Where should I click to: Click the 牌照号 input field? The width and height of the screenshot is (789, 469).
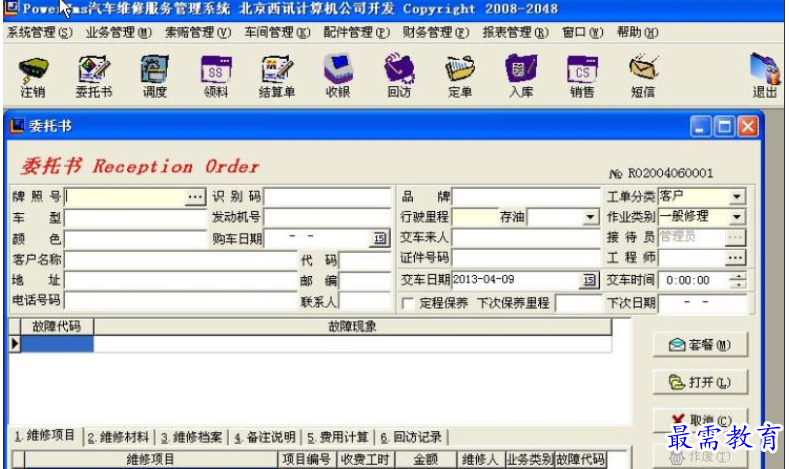coord(125,196)
